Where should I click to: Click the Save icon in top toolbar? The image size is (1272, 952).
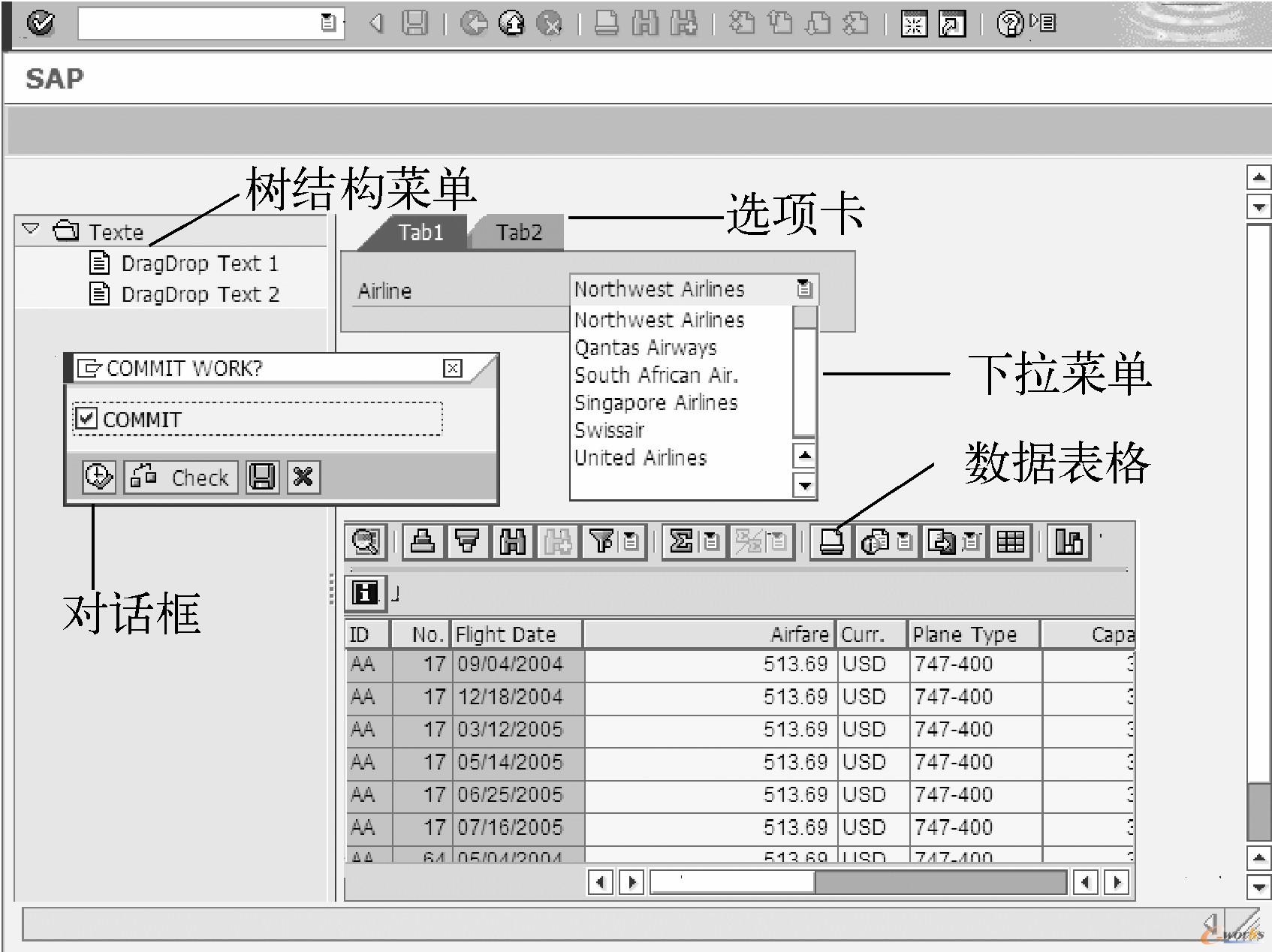[x=414, y=24]
